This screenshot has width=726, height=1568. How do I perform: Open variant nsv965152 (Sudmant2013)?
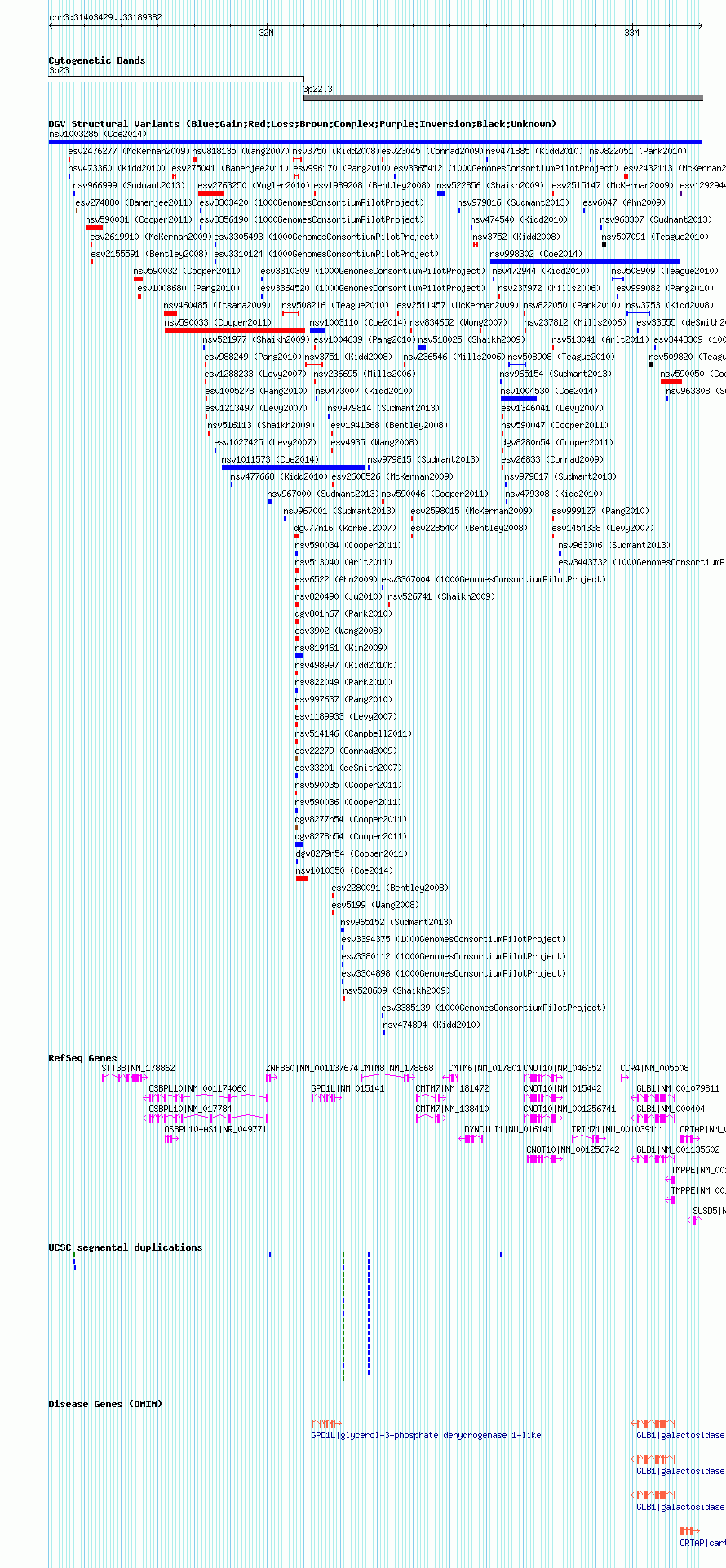(396, 922)
